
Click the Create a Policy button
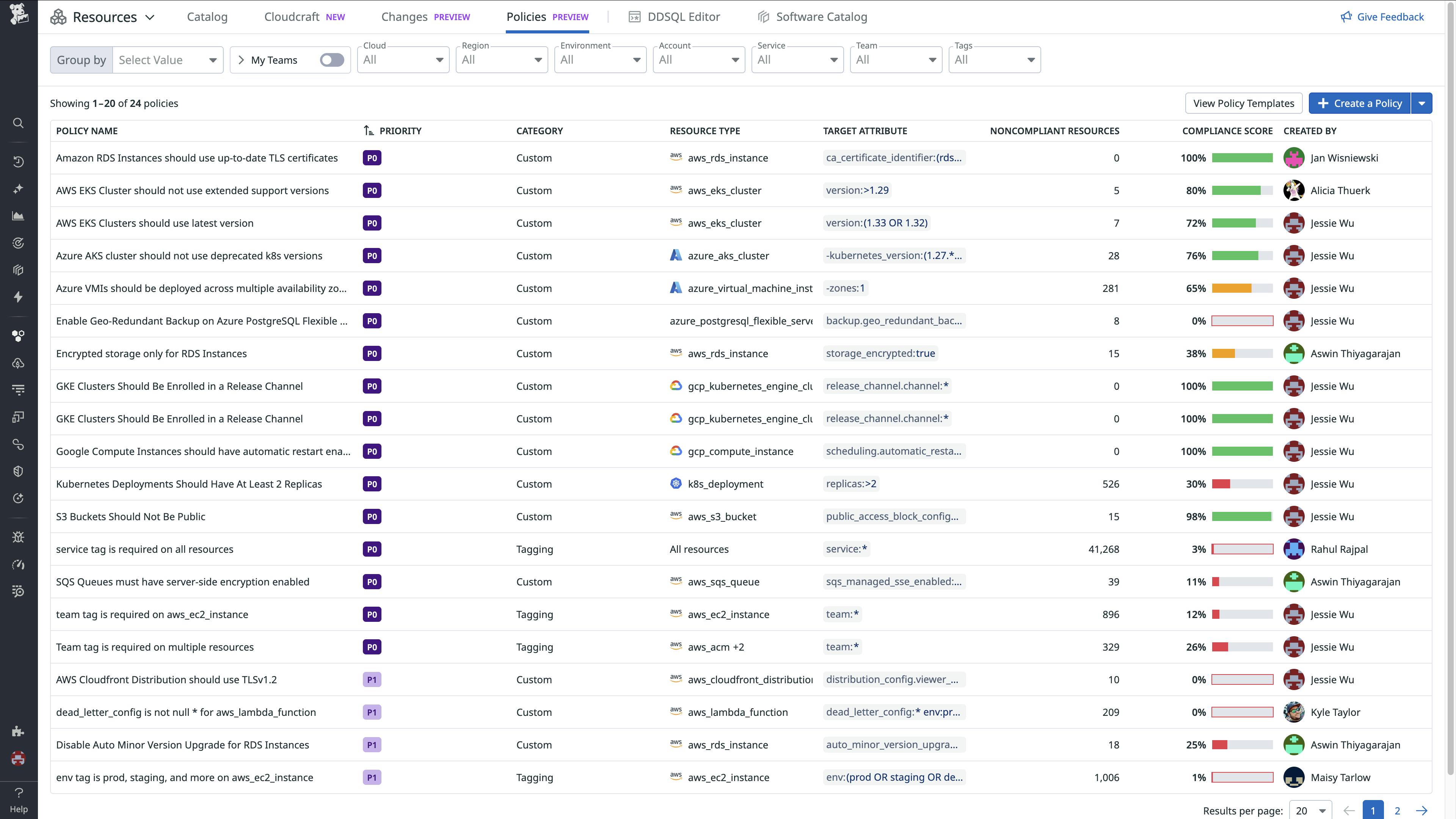pyautogui.click(x=1359, y=103)
